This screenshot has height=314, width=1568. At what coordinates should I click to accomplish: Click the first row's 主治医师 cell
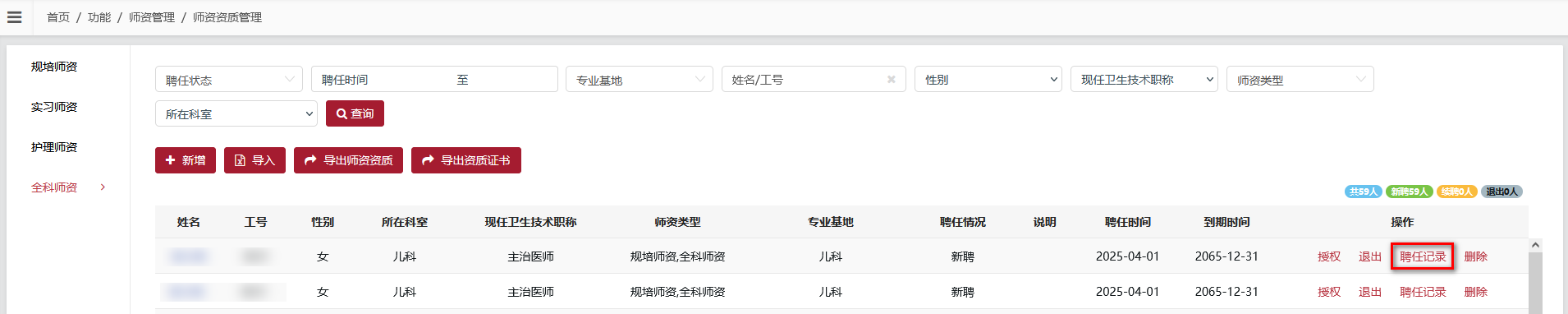pos(530,256)
